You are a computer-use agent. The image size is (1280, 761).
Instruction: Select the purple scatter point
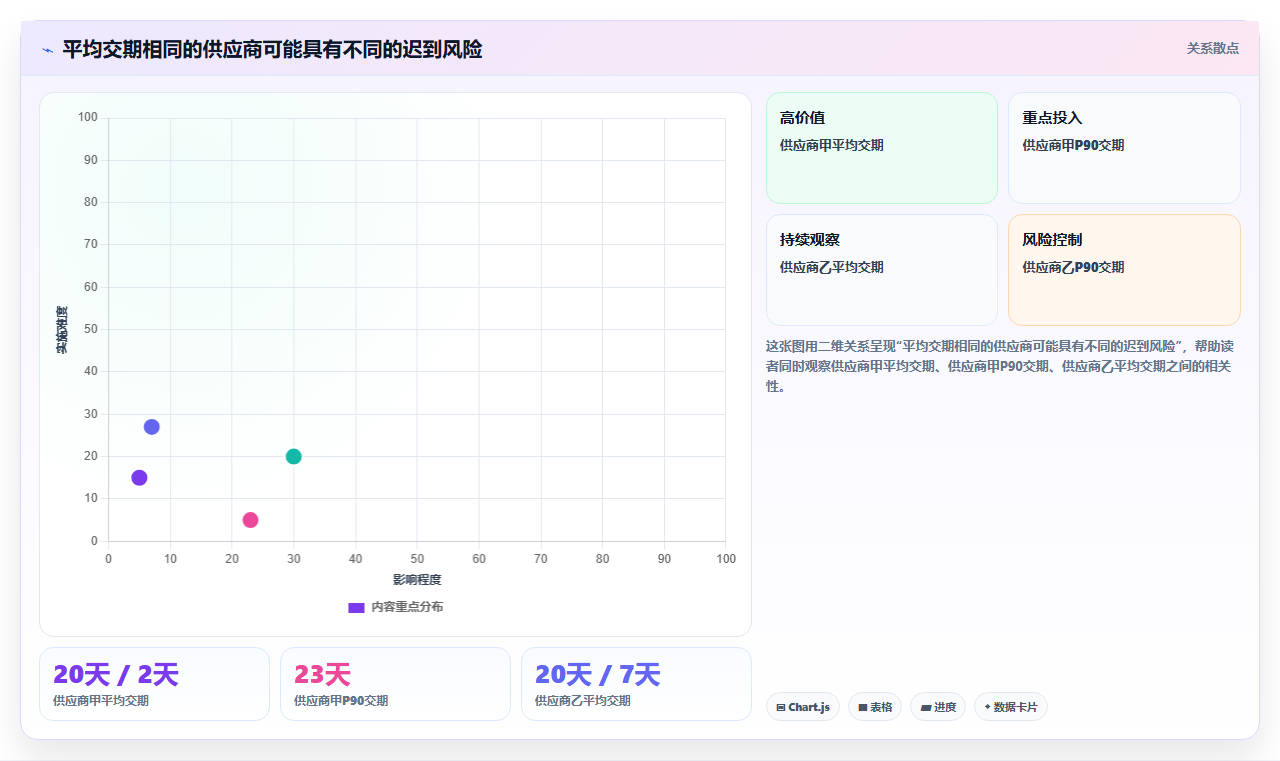click(139, 478)
